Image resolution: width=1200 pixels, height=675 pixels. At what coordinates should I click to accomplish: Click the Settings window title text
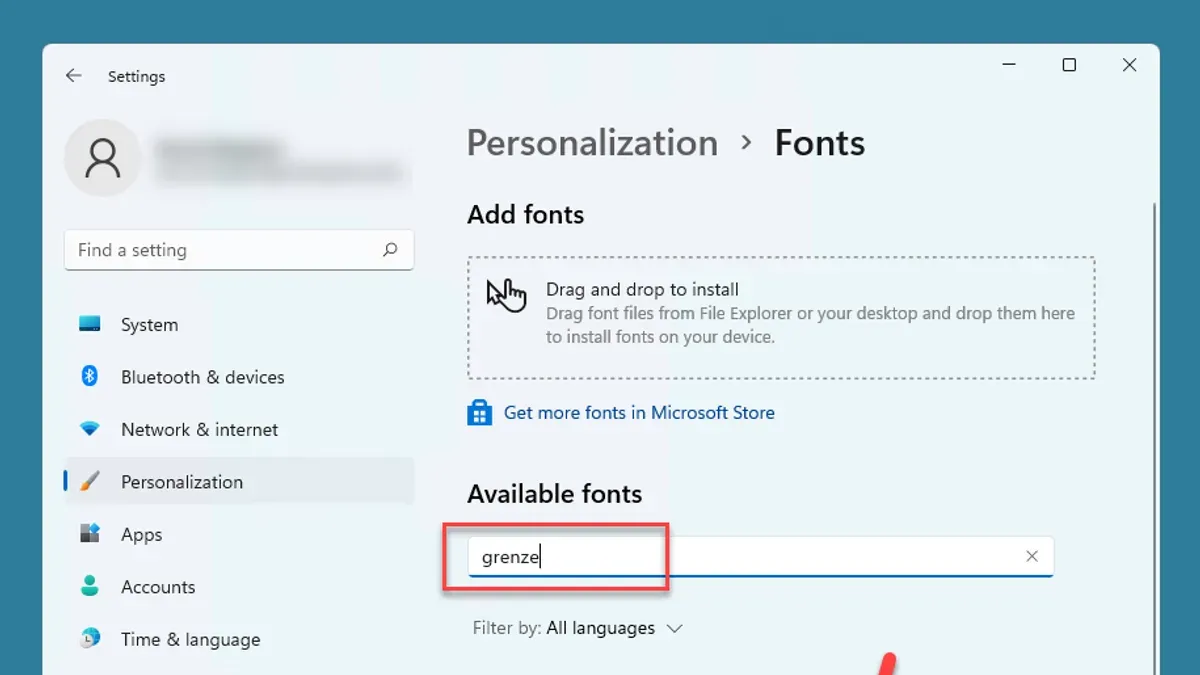[136, 76]
